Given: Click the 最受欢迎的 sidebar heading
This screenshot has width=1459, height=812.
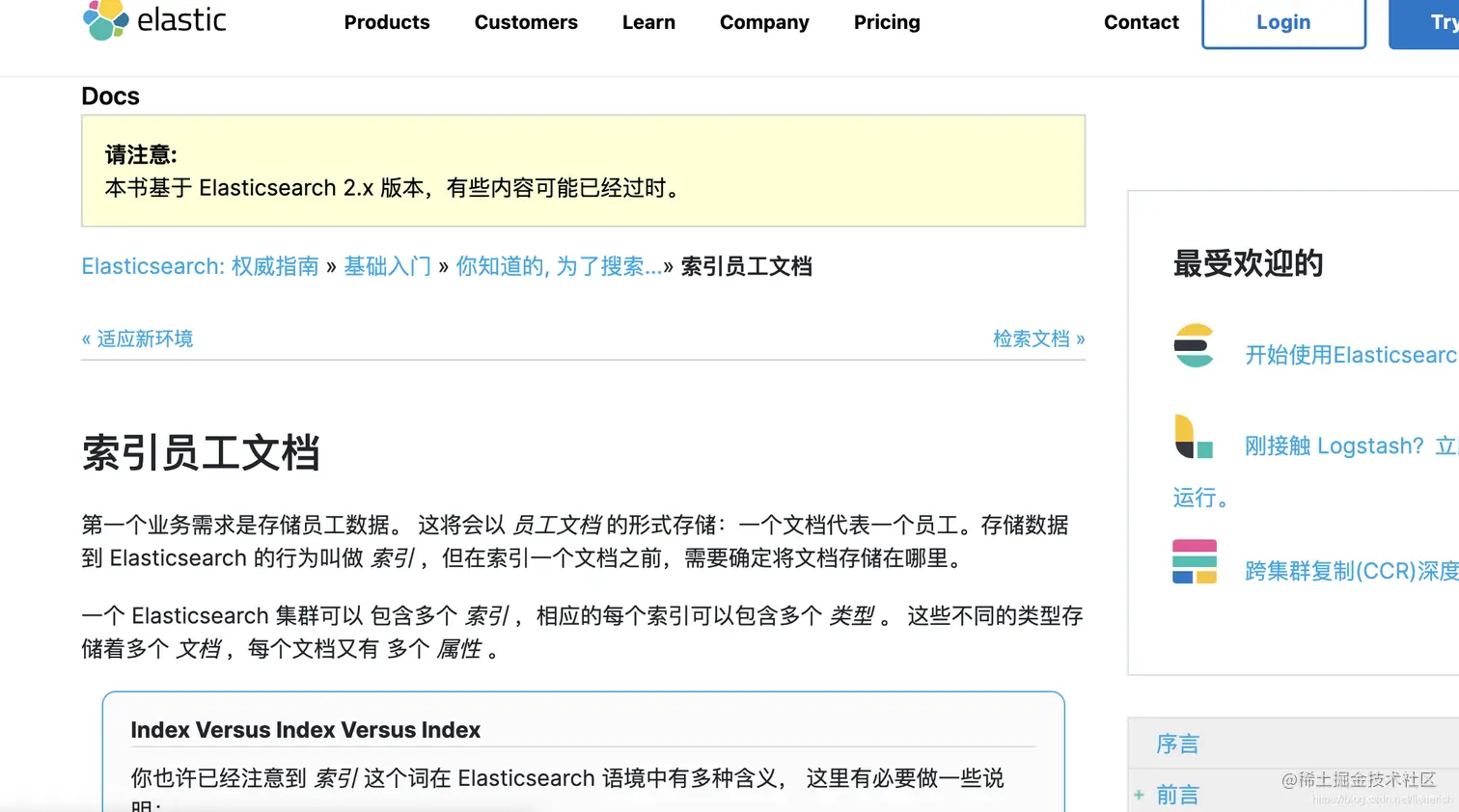Looking at the screenshot, I should [x=1248, y=263].
